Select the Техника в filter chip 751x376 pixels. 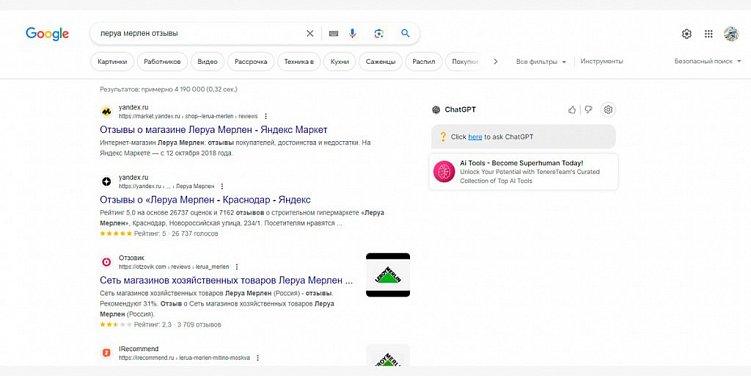point(299,62)
